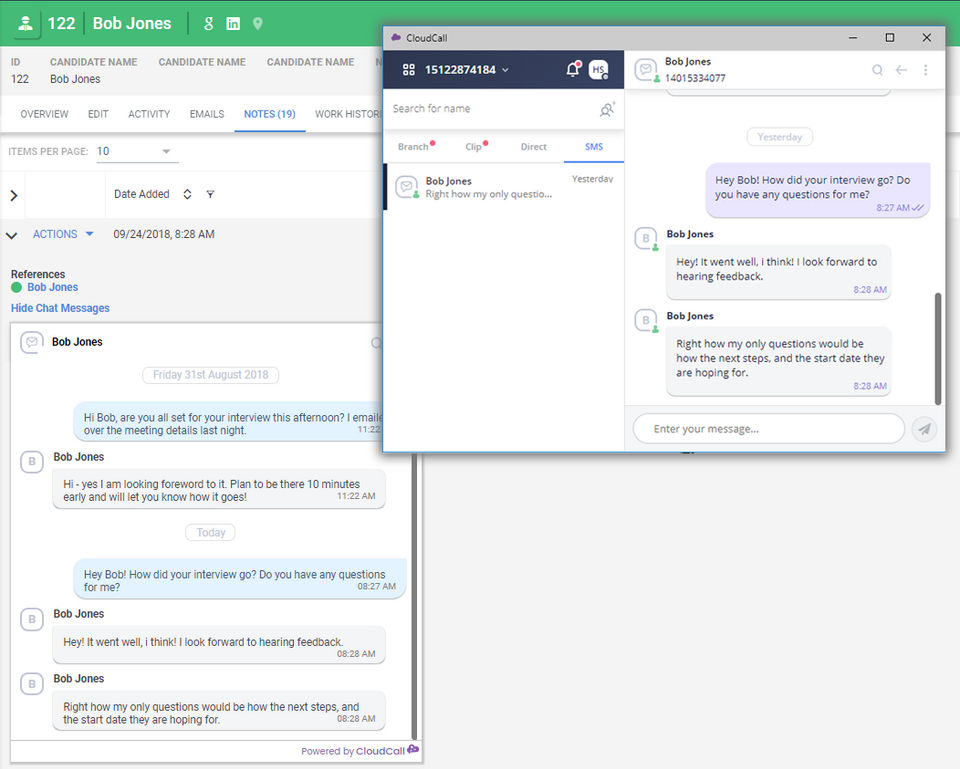Click the SMS icon beside Bob Jones in chat header
This screenshot has height=769, width=960.
647,70
